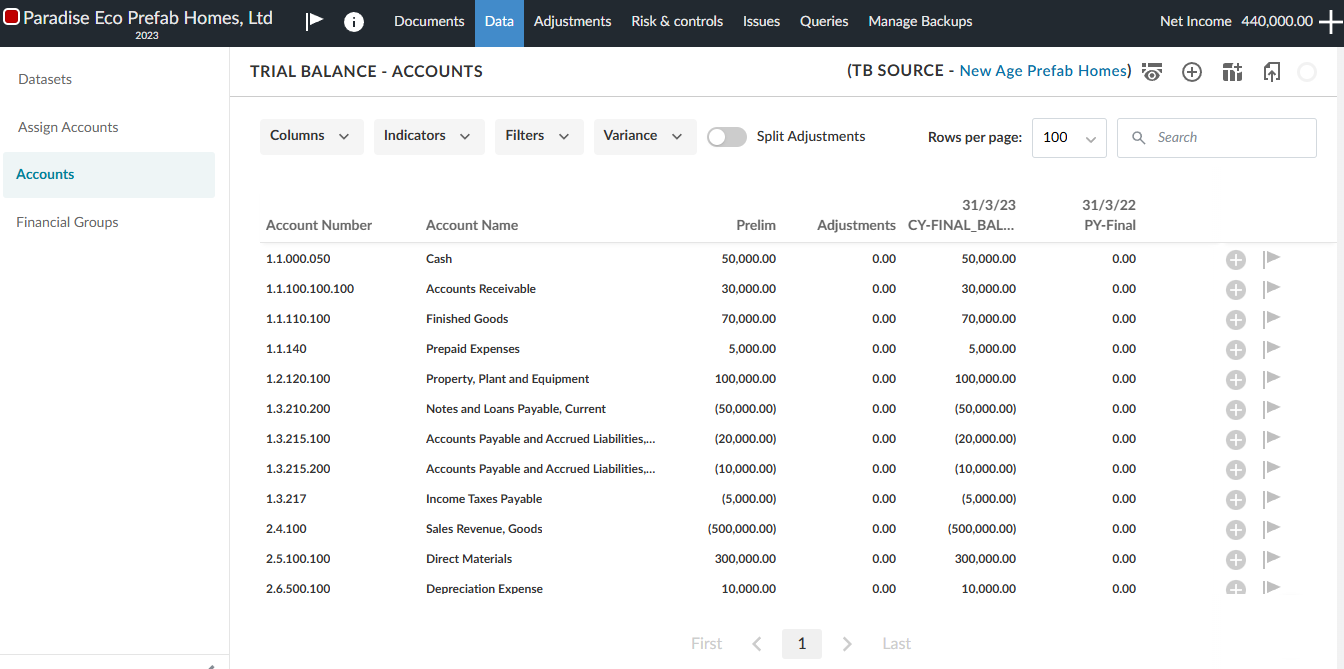Switch to the Adjustments menu
The height and width of the screenshot is (669, 1344).
(572, 20)
